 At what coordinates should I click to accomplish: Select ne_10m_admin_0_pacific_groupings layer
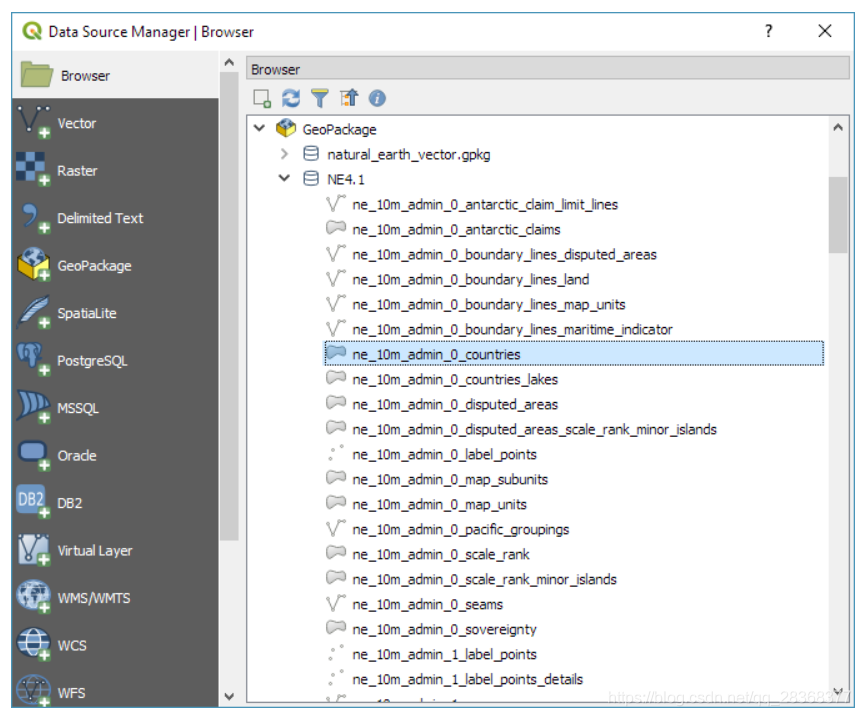(x=461, y=529)
